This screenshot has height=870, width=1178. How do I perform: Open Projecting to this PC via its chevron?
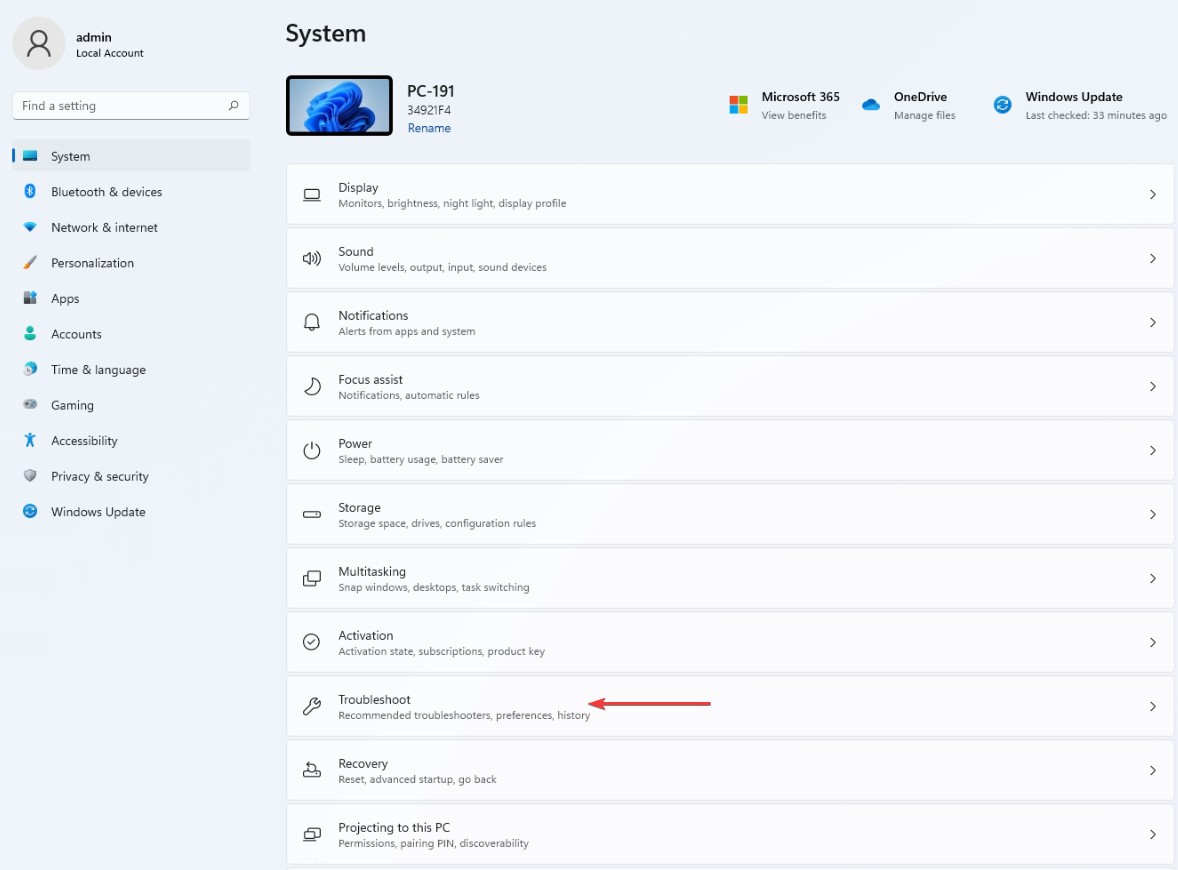(1152, 834)
